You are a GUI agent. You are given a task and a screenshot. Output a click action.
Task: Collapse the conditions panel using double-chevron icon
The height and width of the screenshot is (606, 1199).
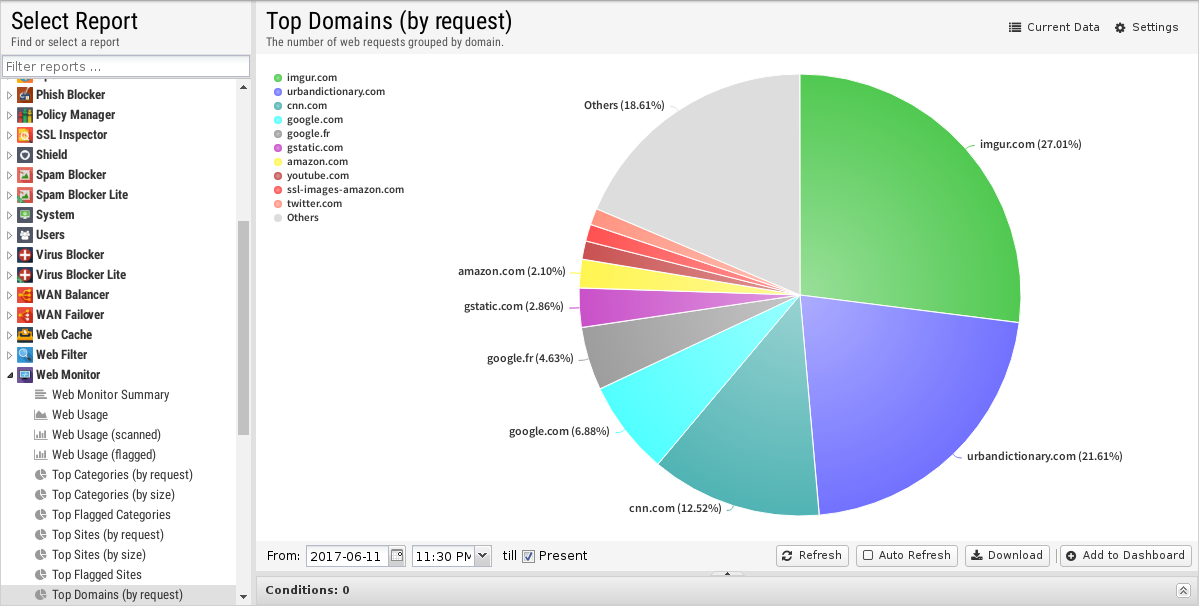tap(1183, 590)
